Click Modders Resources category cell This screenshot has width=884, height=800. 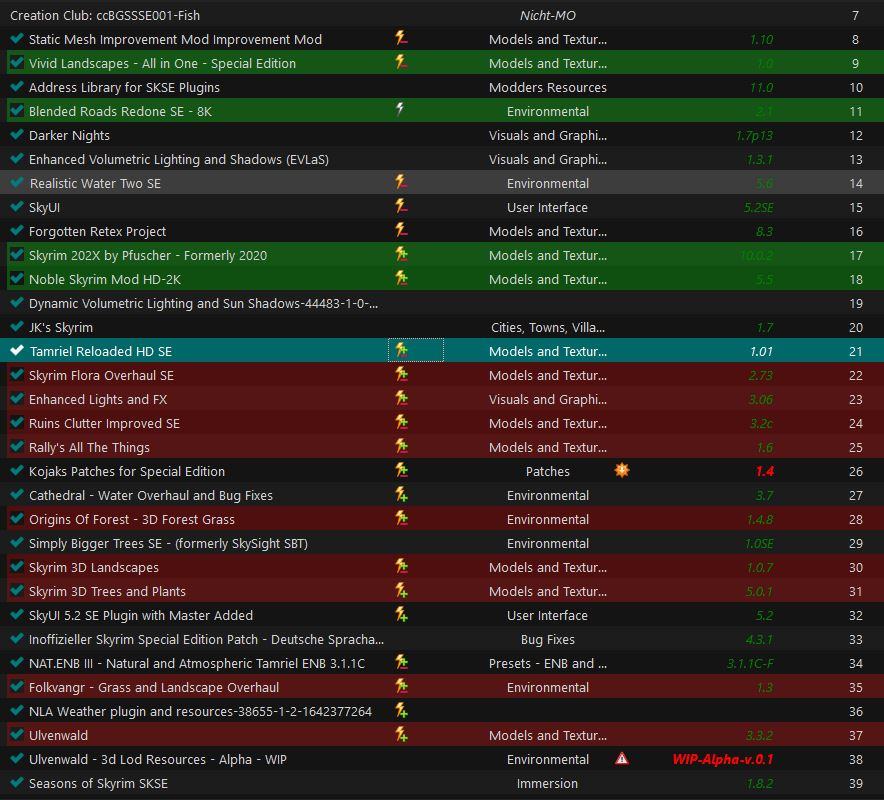548,87
